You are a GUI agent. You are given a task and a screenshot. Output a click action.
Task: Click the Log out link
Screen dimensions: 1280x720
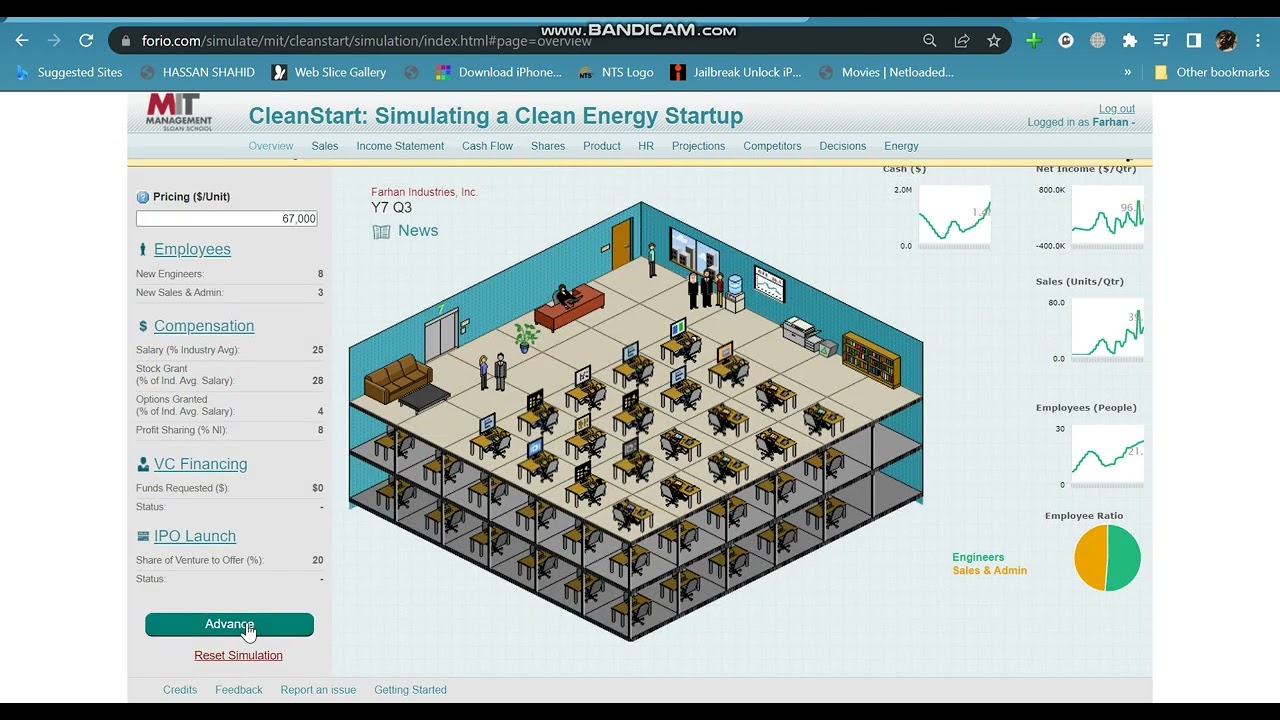pos(1117,109)
